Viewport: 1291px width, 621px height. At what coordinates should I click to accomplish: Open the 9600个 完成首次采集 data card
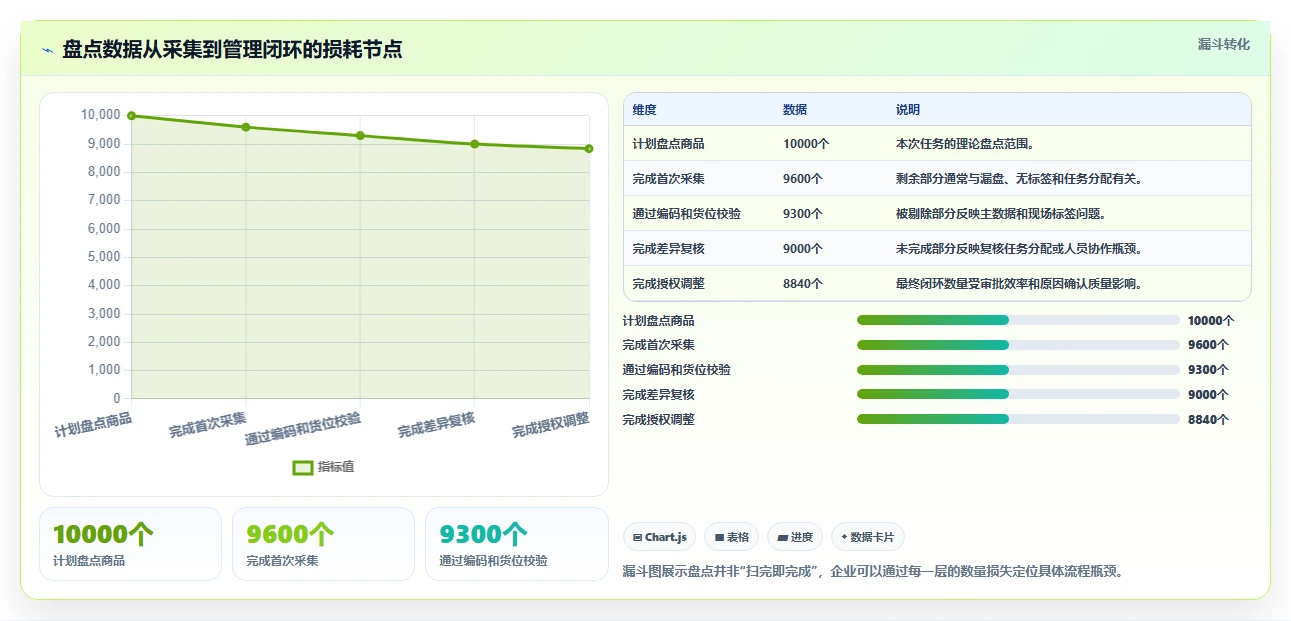click(x=323, y=544)
